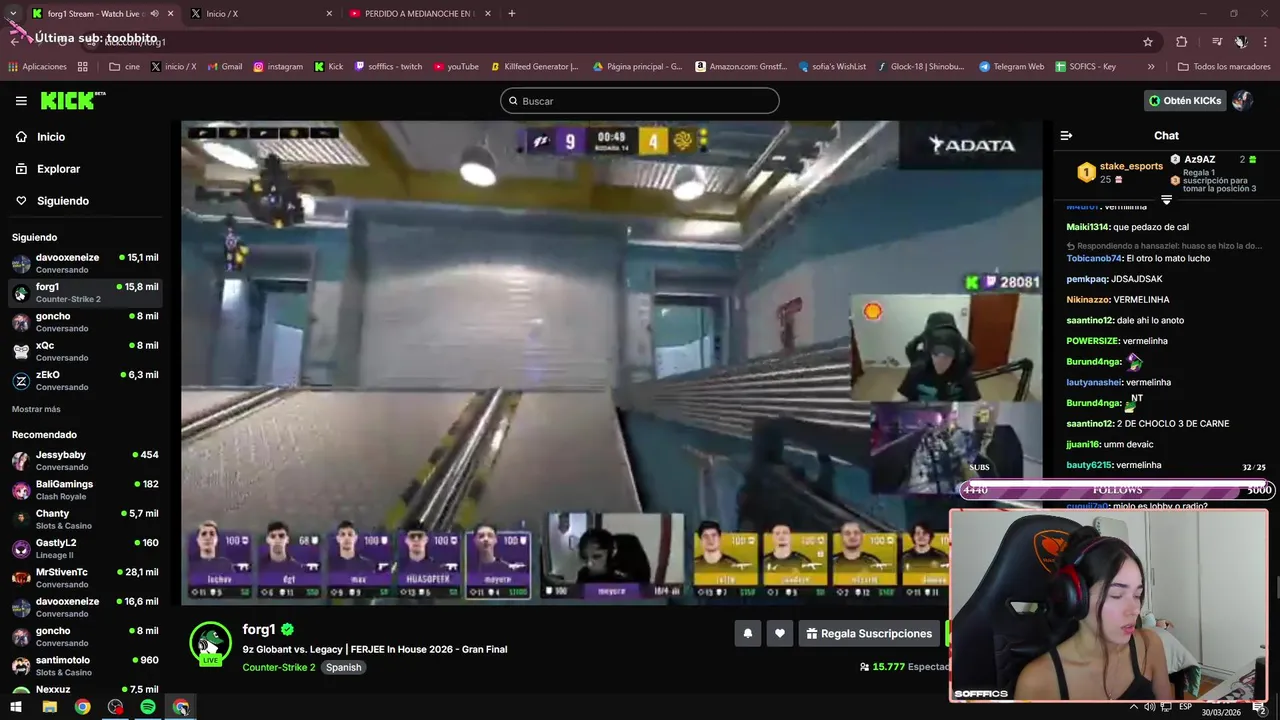Image resolution: width=1280 pixels, height=720 pixels.
Task: Click the stream video player
Action: point(612,363)
